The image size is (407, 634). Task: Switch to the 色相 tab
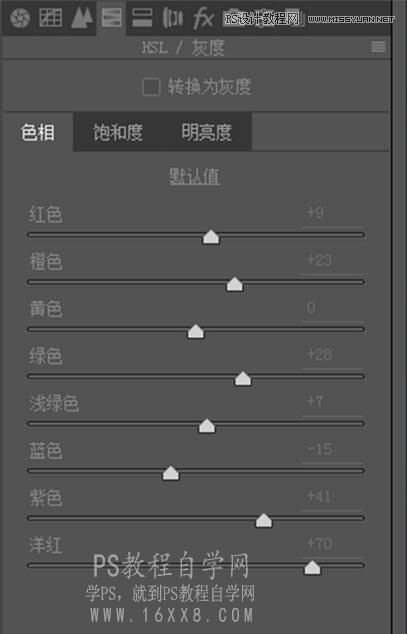(x=38, y=132)
